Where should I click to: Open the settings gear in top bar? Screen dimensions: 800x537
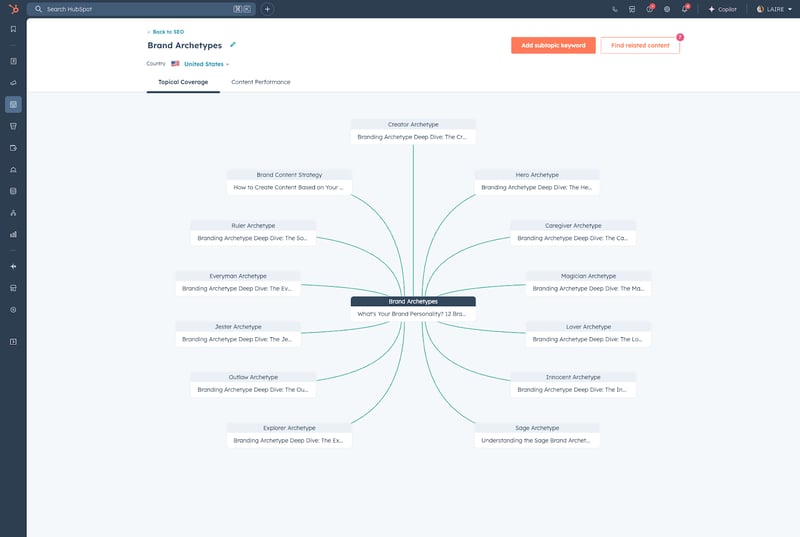click(667, 9)
